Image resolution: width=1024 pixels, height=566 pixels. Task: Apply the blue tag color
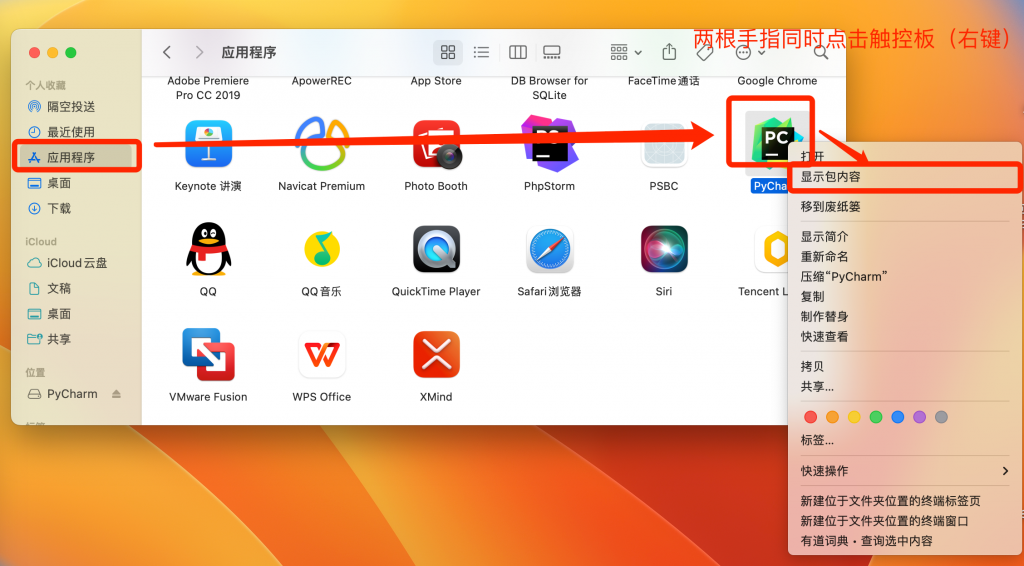[898, 417]
